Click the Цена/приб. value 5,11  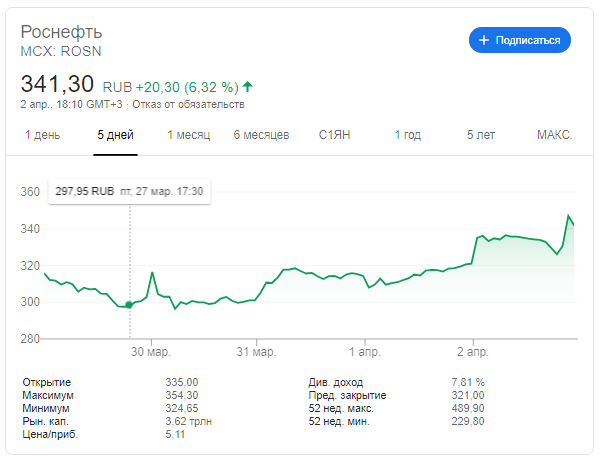(x=175, y=434)
